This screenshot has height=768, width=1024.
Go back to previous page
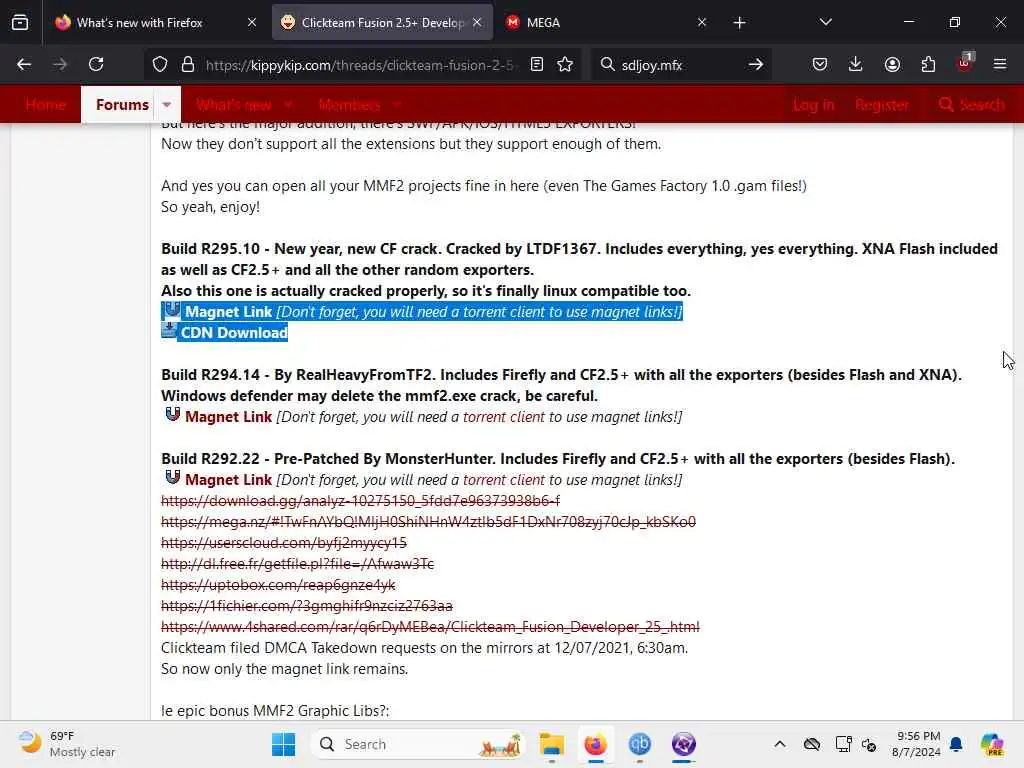click(24, 64)
